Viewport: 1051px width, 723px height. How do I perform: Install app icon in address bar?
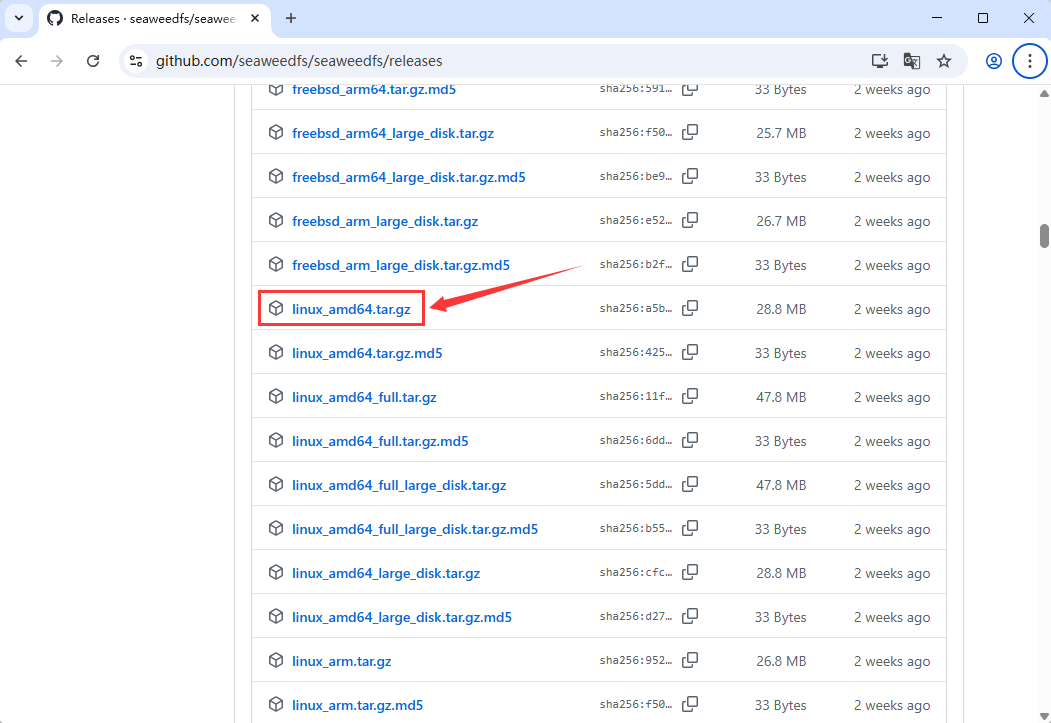click(879, 61)
